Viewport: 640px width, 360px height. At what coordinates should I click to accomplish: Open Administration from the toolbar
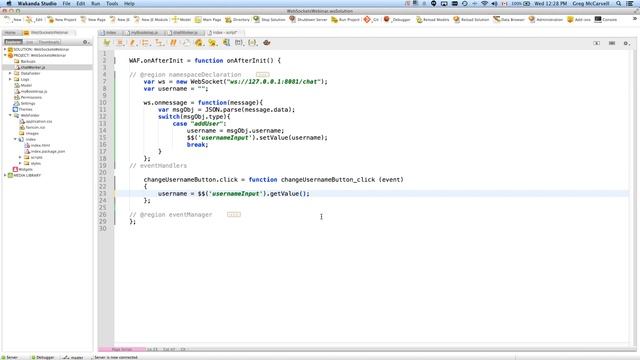[x=546, y=20]
